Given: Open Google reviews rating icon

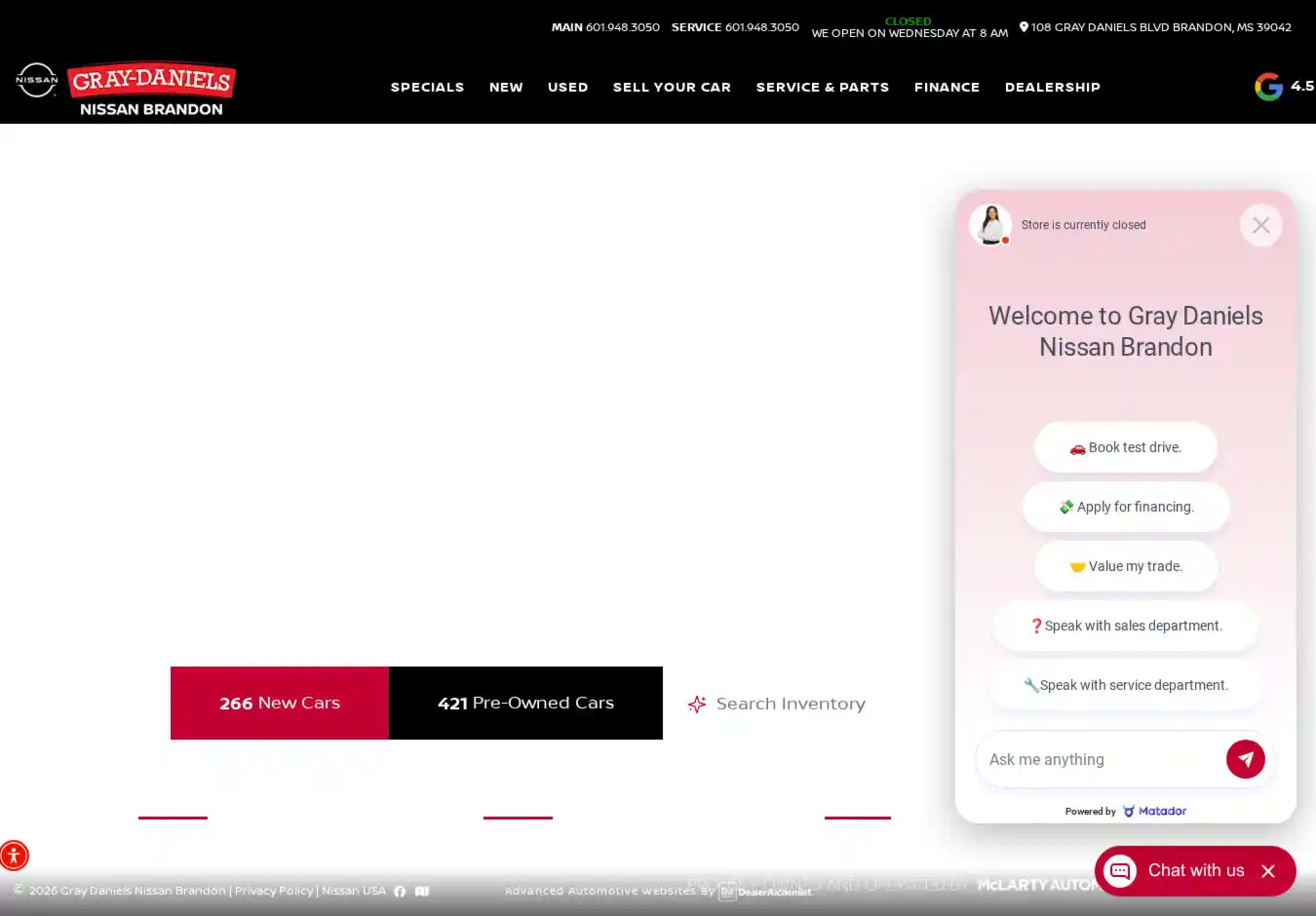Looking at the screenshot, I should (x=1268, y=87).
